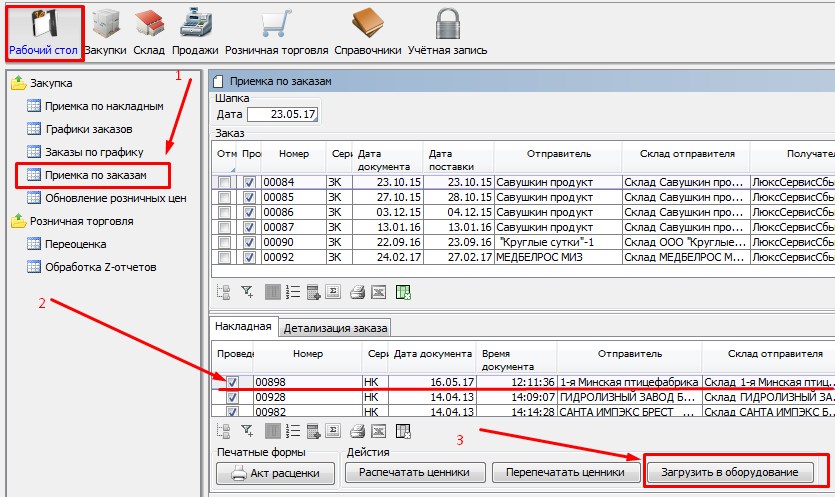This screenshot has width=835, height=497.
Task: Click the Загрузить в оборудование button
Action: pos(737,472)
